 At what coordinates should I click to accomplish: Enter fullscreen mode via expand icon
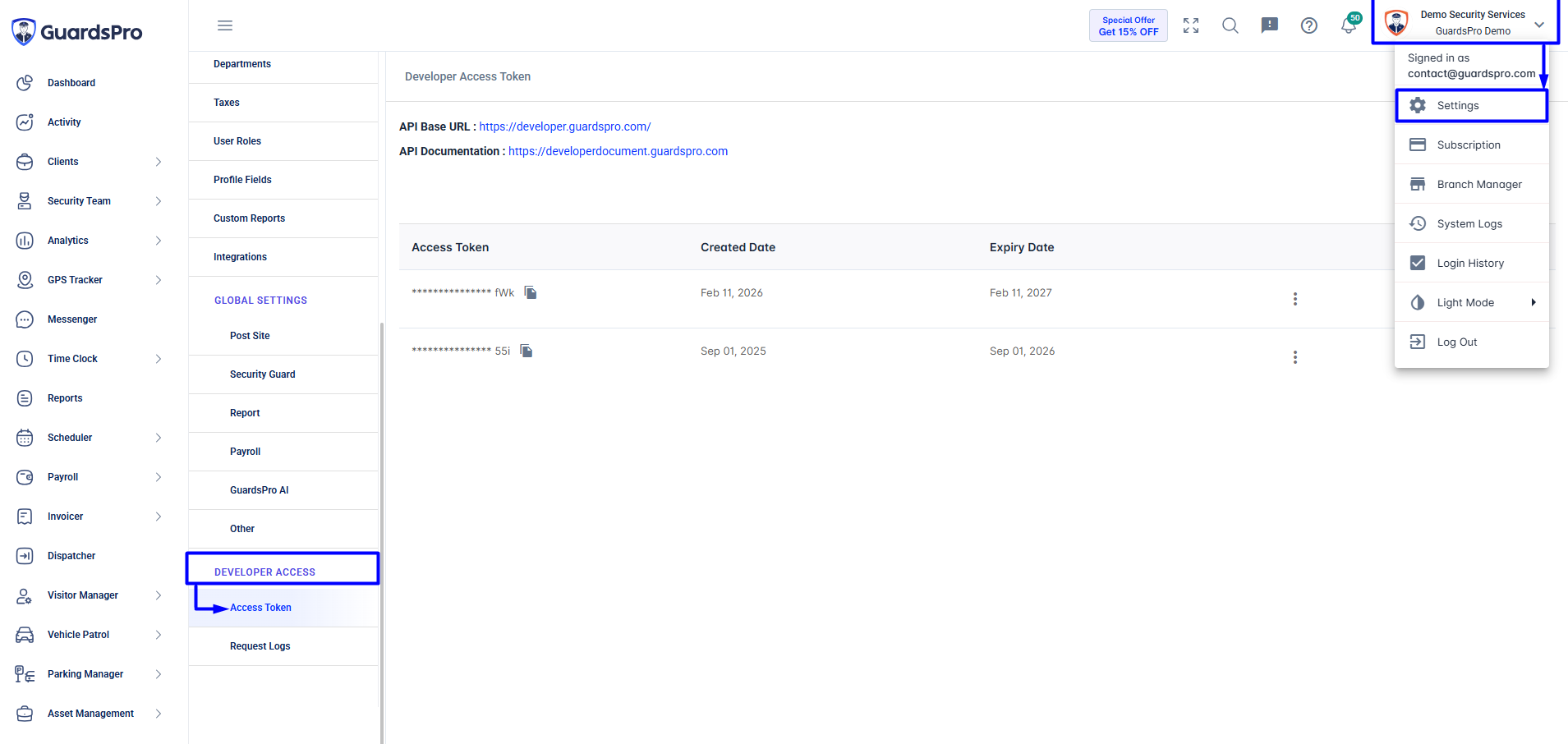click(x=1191, y=25)
